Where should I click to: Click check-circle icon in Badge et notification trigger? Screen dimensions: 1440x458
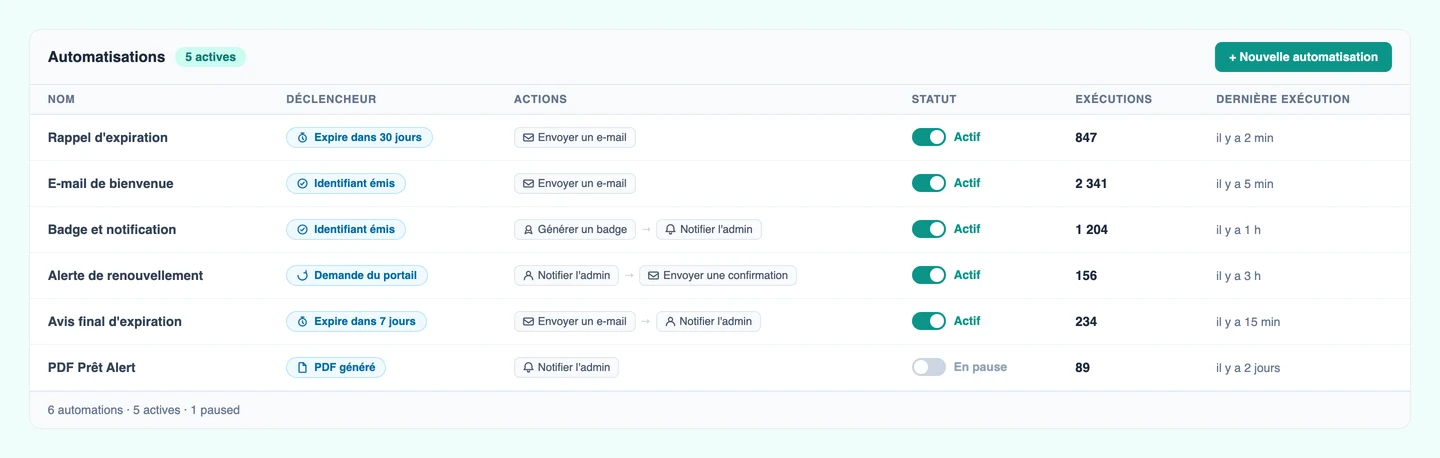click(302, 230)
